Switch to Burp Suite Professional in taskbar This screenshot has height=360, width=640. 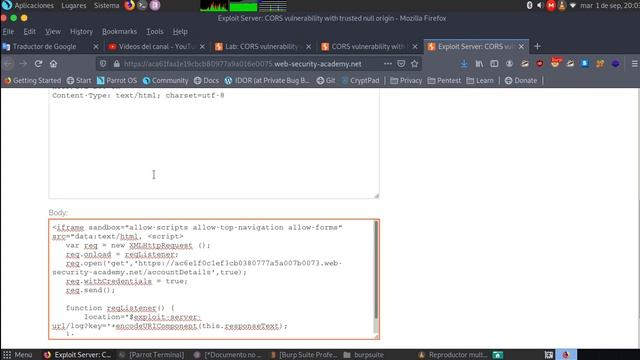pos(304,355)
